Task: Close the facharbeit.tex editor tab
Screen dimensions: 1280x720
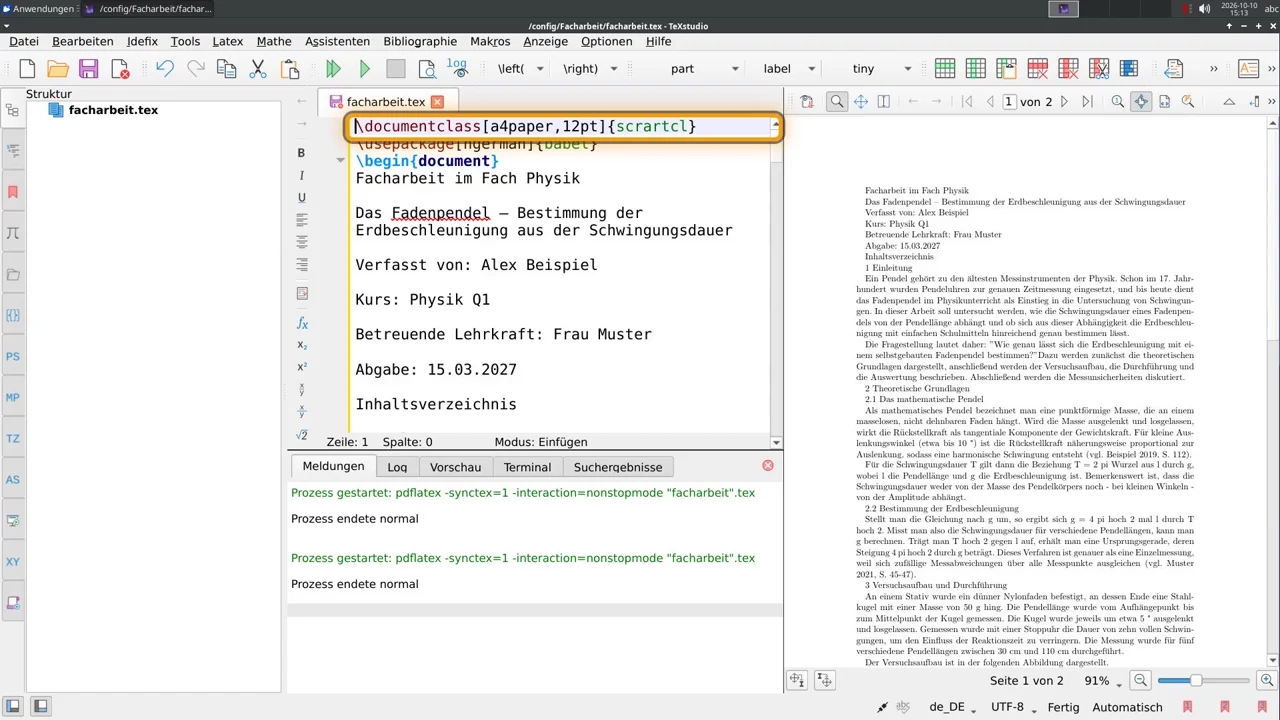Action: 437,102
